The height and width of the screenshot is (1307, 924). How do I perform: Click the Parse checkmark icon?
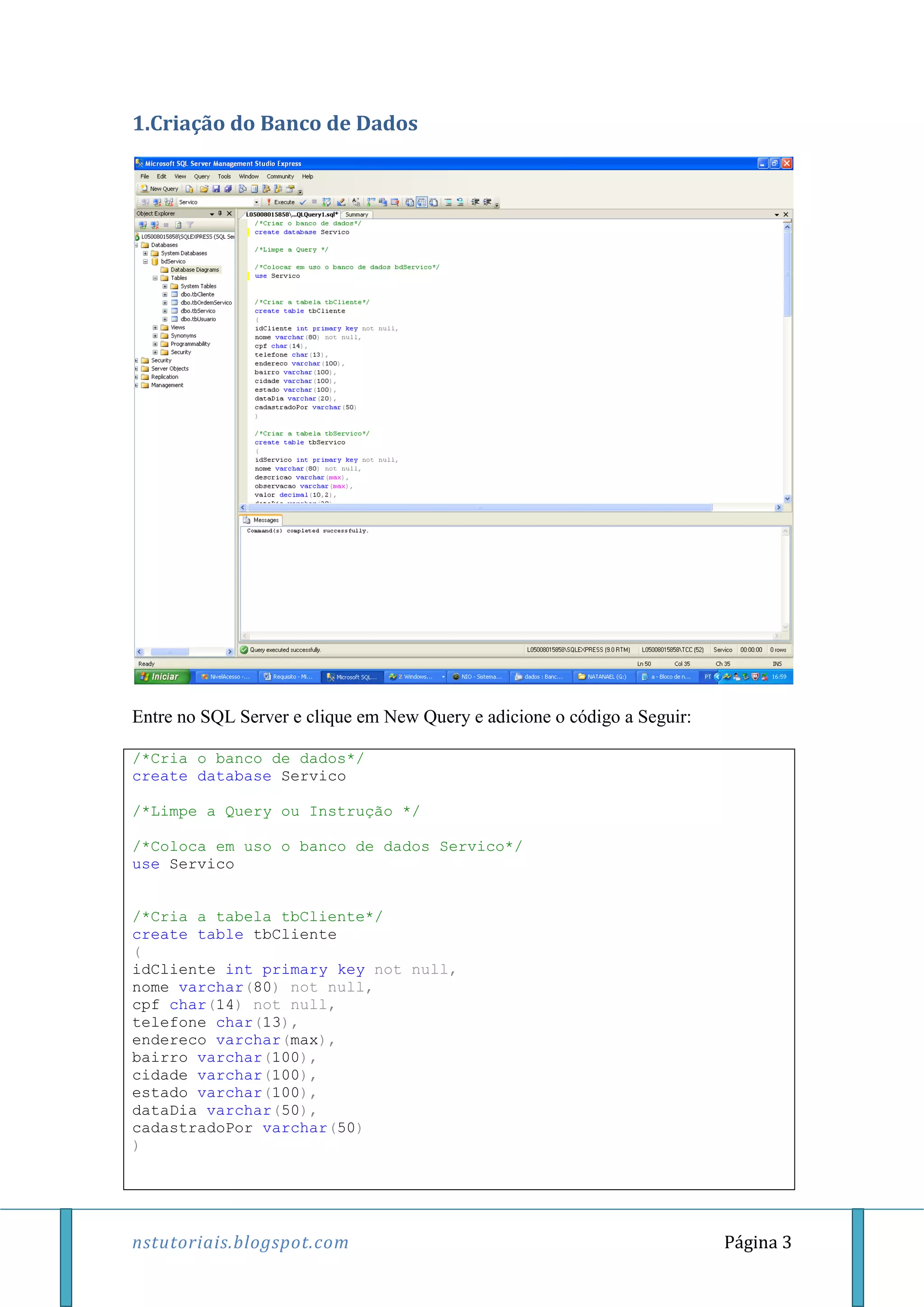303,202
